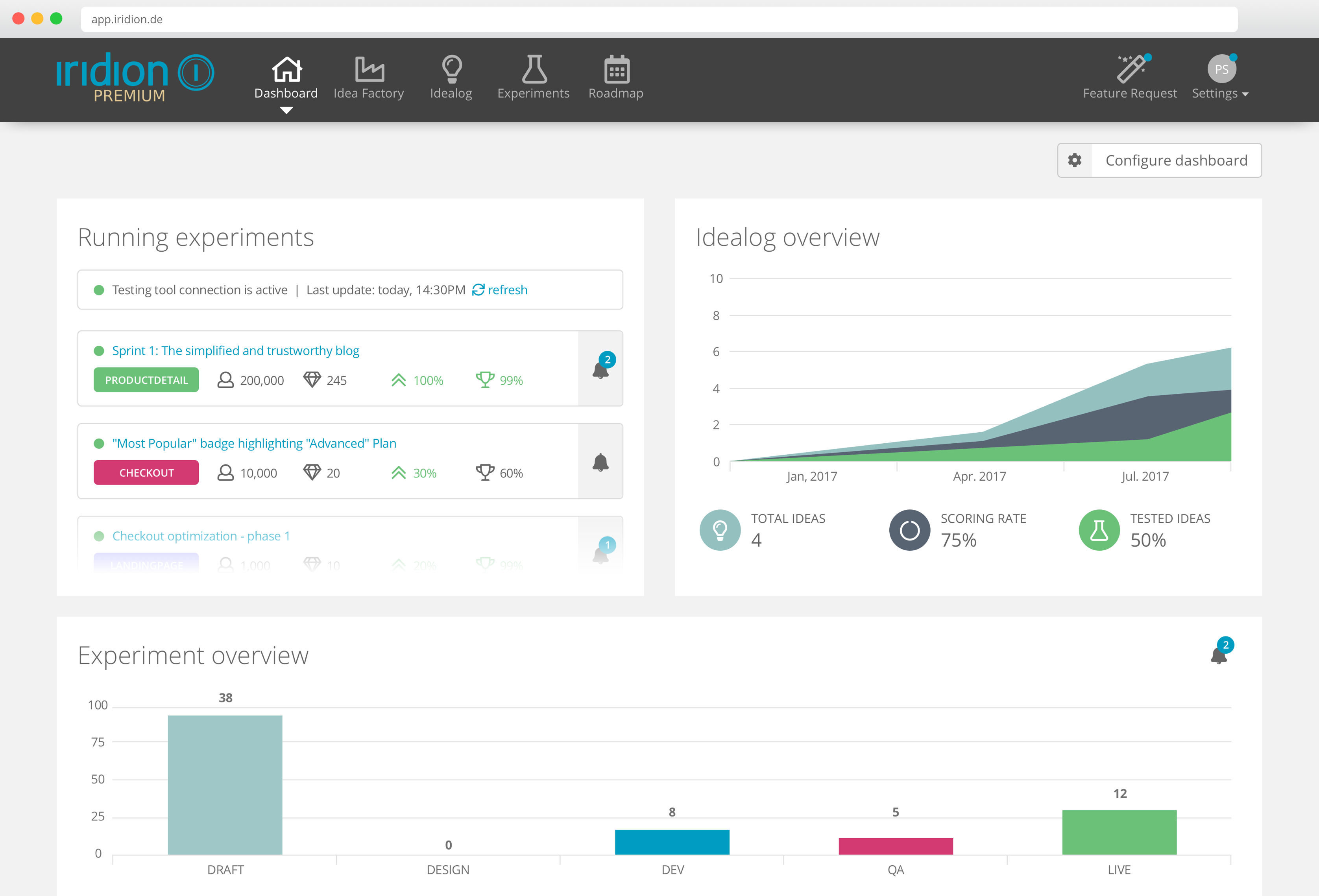
Task: Click the Jul. 2017 axis label
Action: pos(1145,476)
